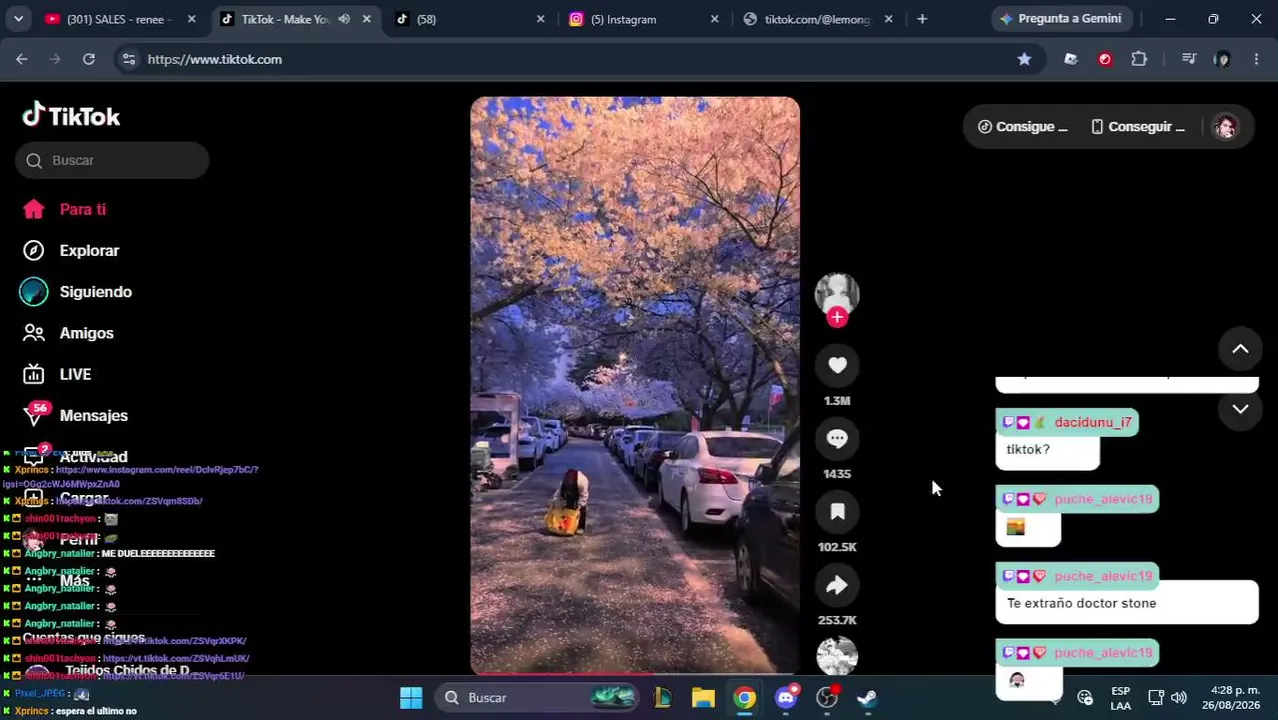Open the Chrome three-dot menu
1278x720 pixels.
click(1256, 59)
